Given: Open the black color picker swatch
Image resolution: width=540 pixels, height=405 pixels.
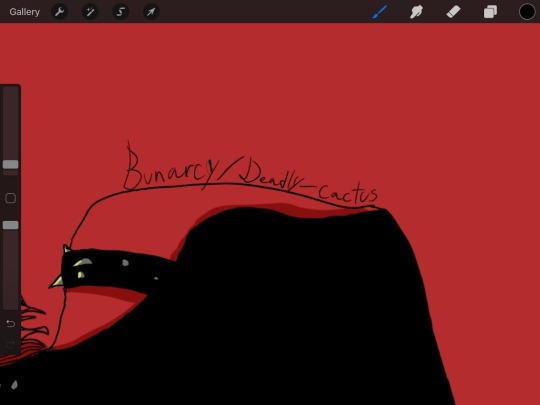Looking at the screenshot, I should pos(527,12).
